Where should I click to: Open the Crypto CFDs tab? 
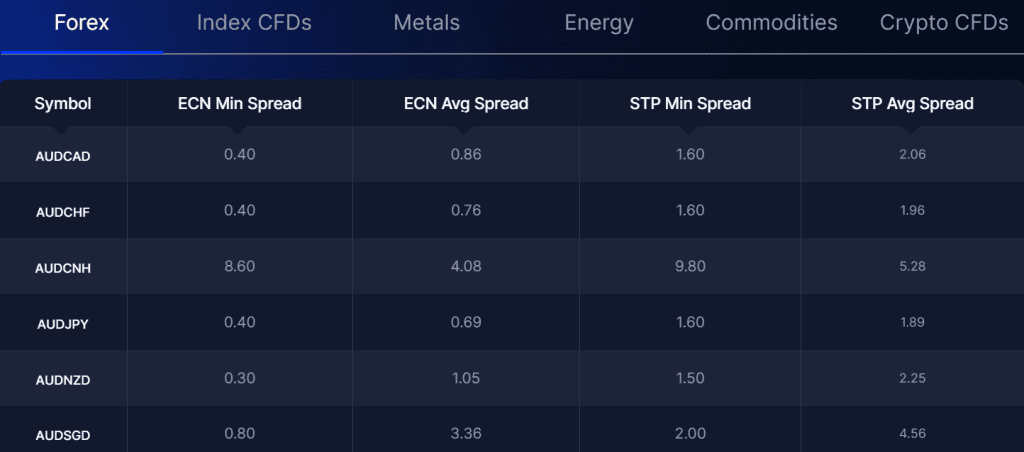[943, 23]
